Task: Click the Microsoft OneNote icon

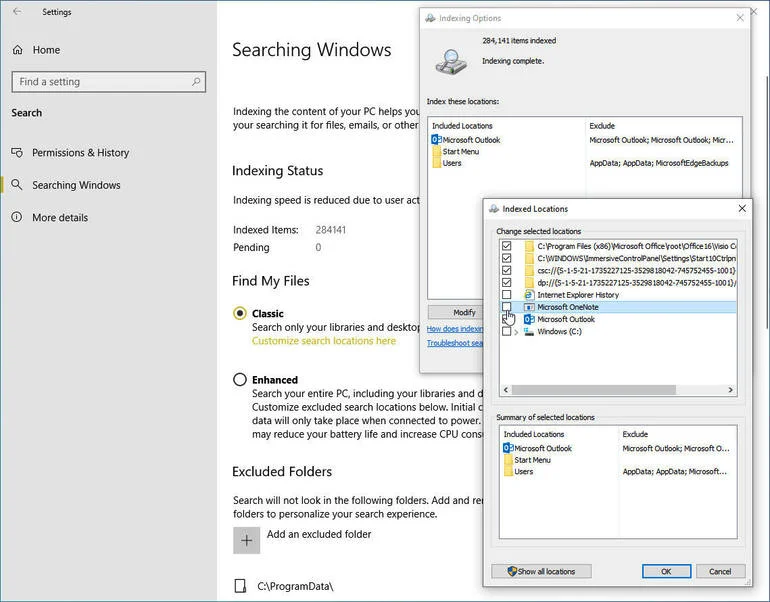Action: (529, 307)
